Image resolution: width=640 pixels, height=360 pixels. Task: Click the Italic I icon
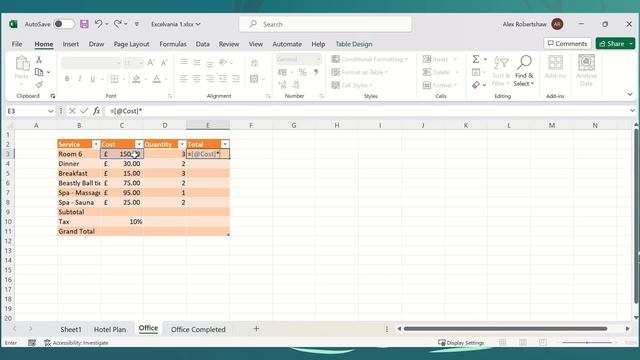[x=80, y=79]
